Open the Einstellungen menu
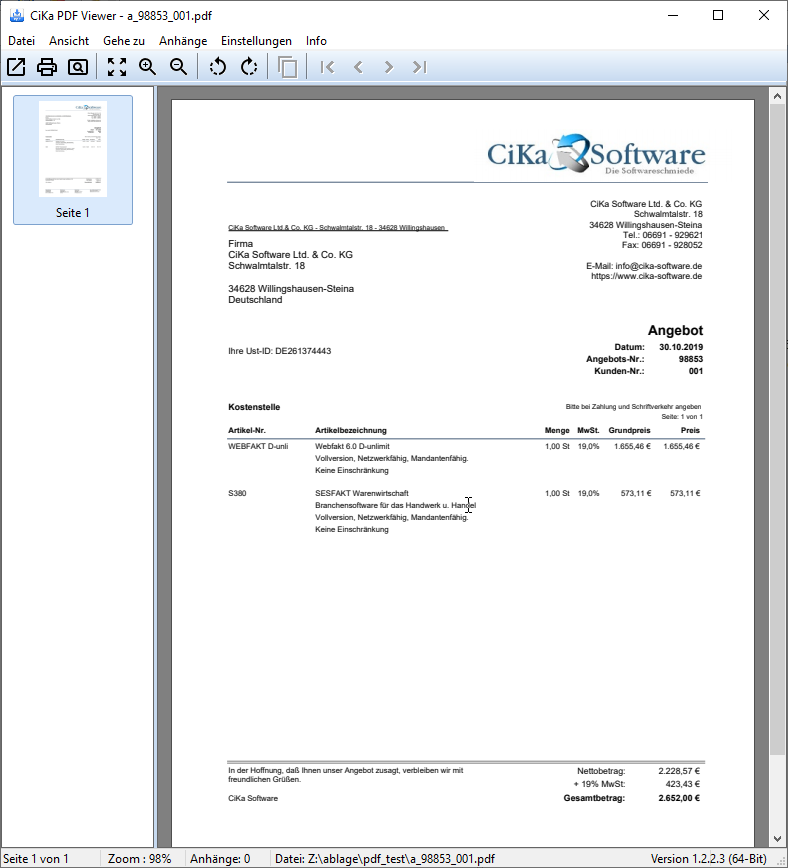The height and width of the screenshot is (868, 788). coord(256,41)
